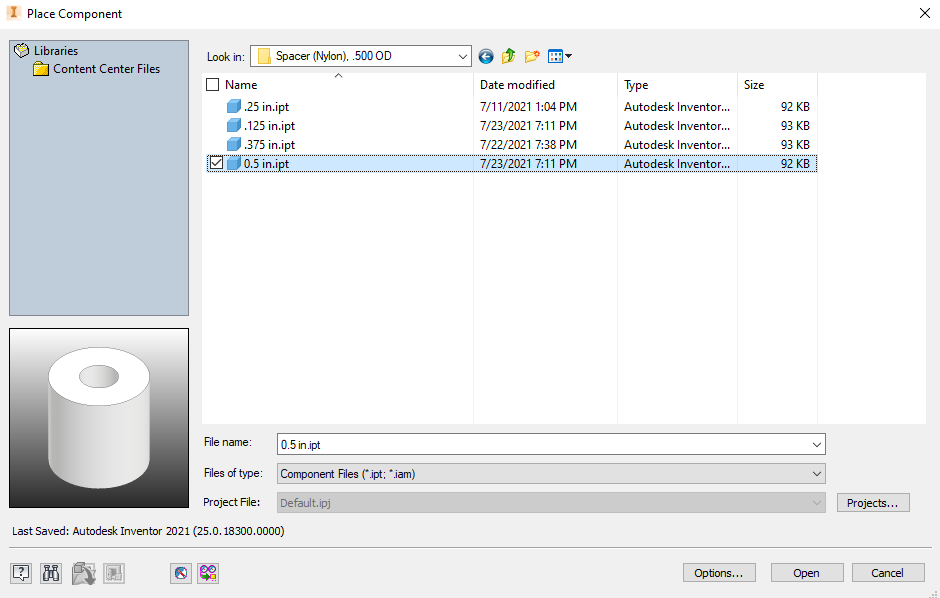
Task: Sort files by Name column header
Action: 241,84
